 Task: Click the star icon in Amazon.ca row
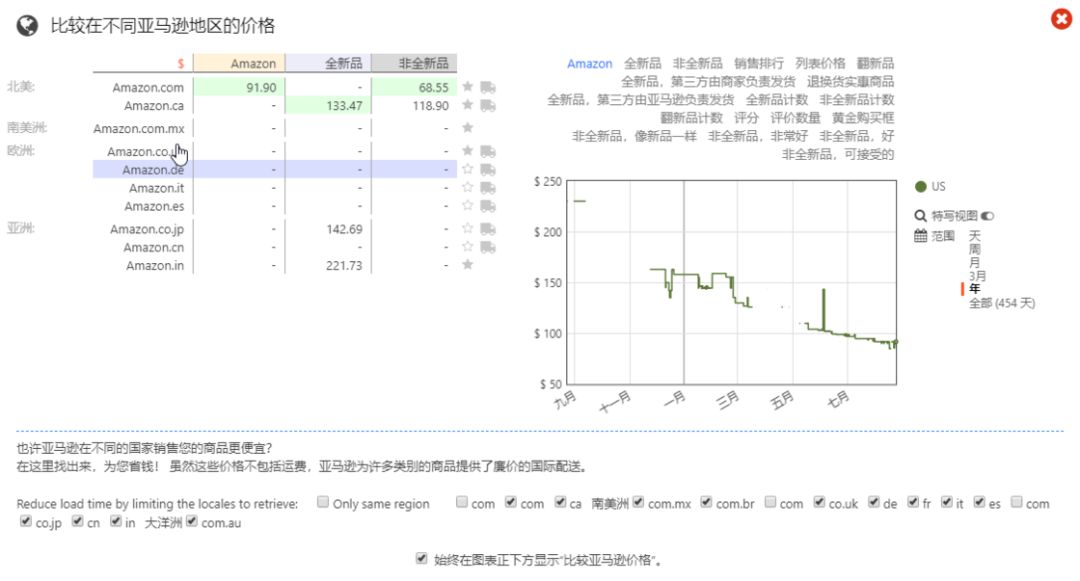coord(468,105)
